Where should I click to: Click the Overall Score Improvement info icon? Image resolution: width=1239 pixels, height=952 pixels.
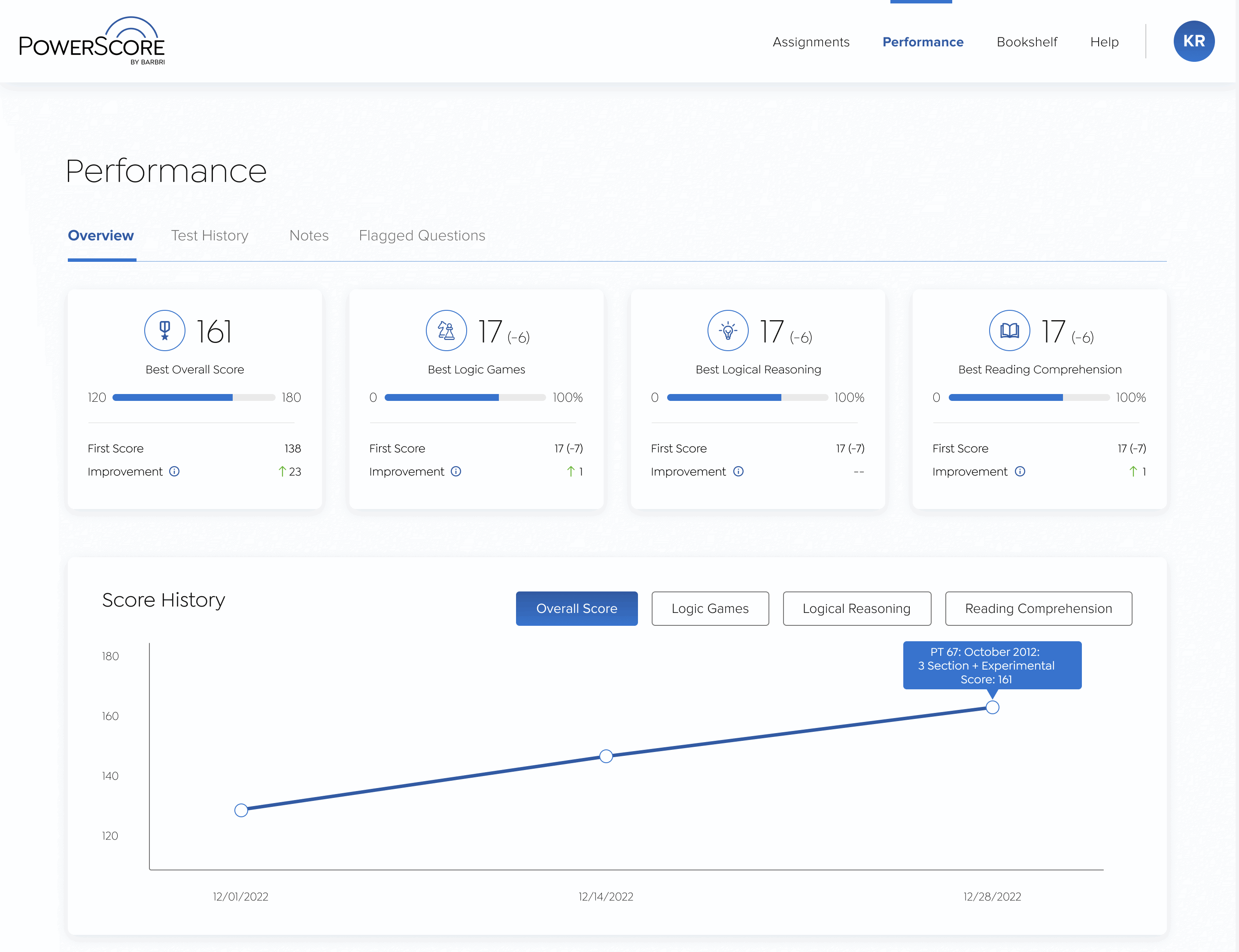click(175, 471)
